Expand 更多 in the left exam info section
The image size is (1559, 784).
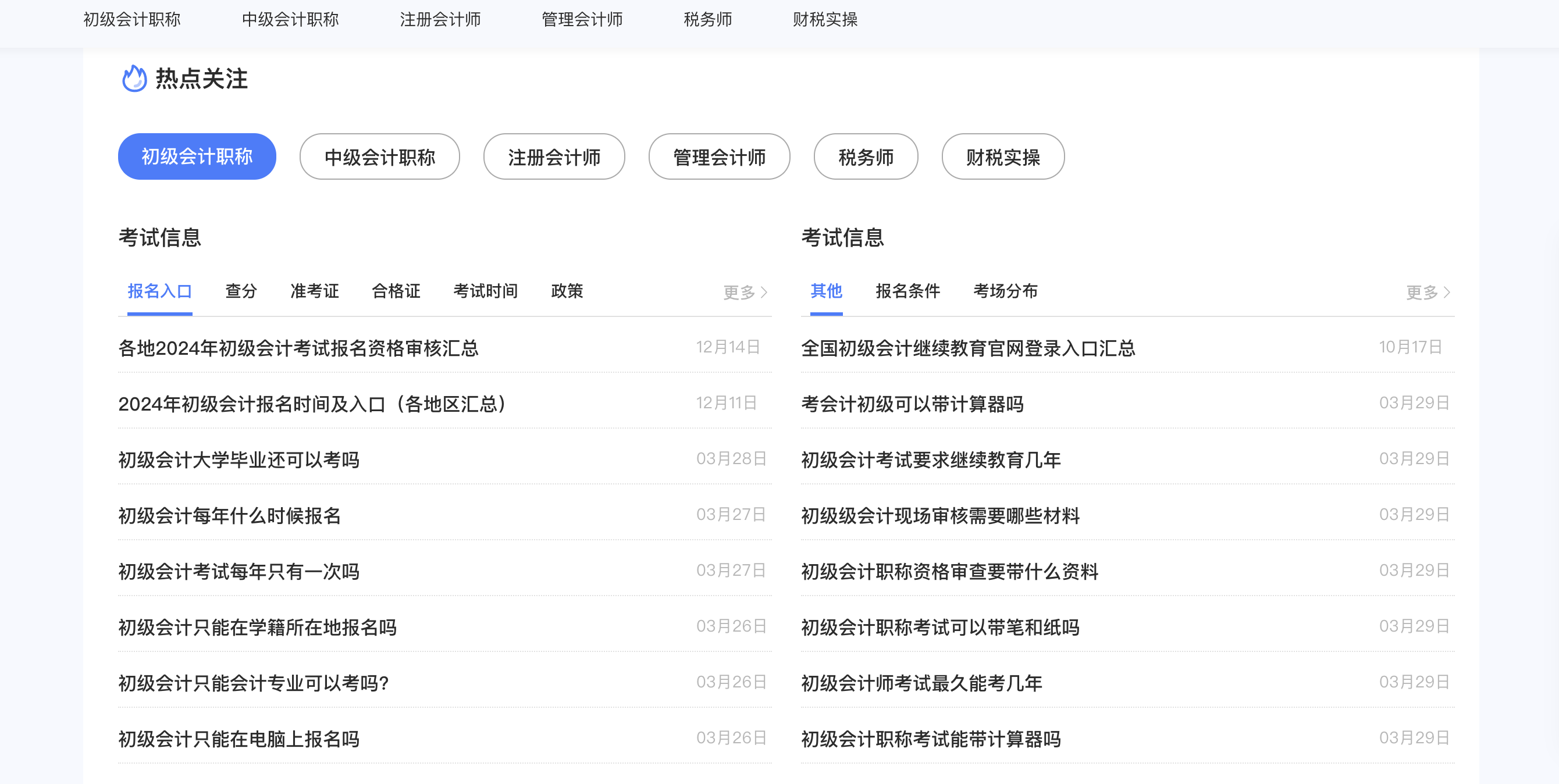point(746,293)
